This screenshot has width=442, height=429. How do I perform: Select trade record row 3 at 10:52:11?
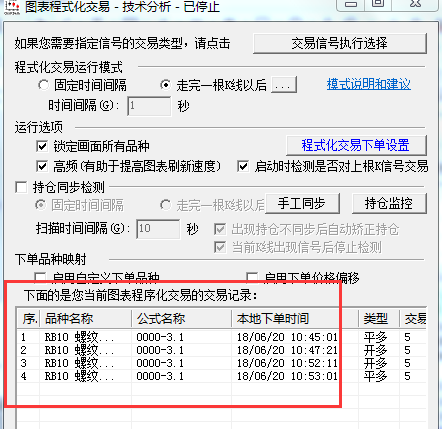[221, 363]
